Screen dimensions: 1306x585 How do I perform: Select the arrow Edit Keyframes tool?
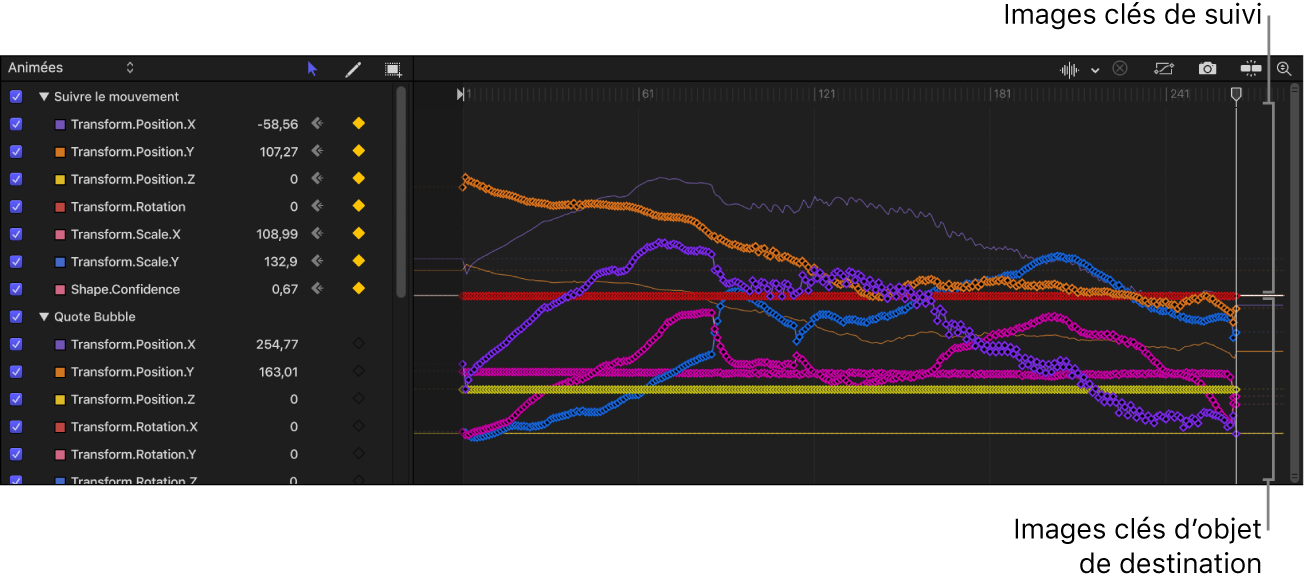tap(312, 69)
